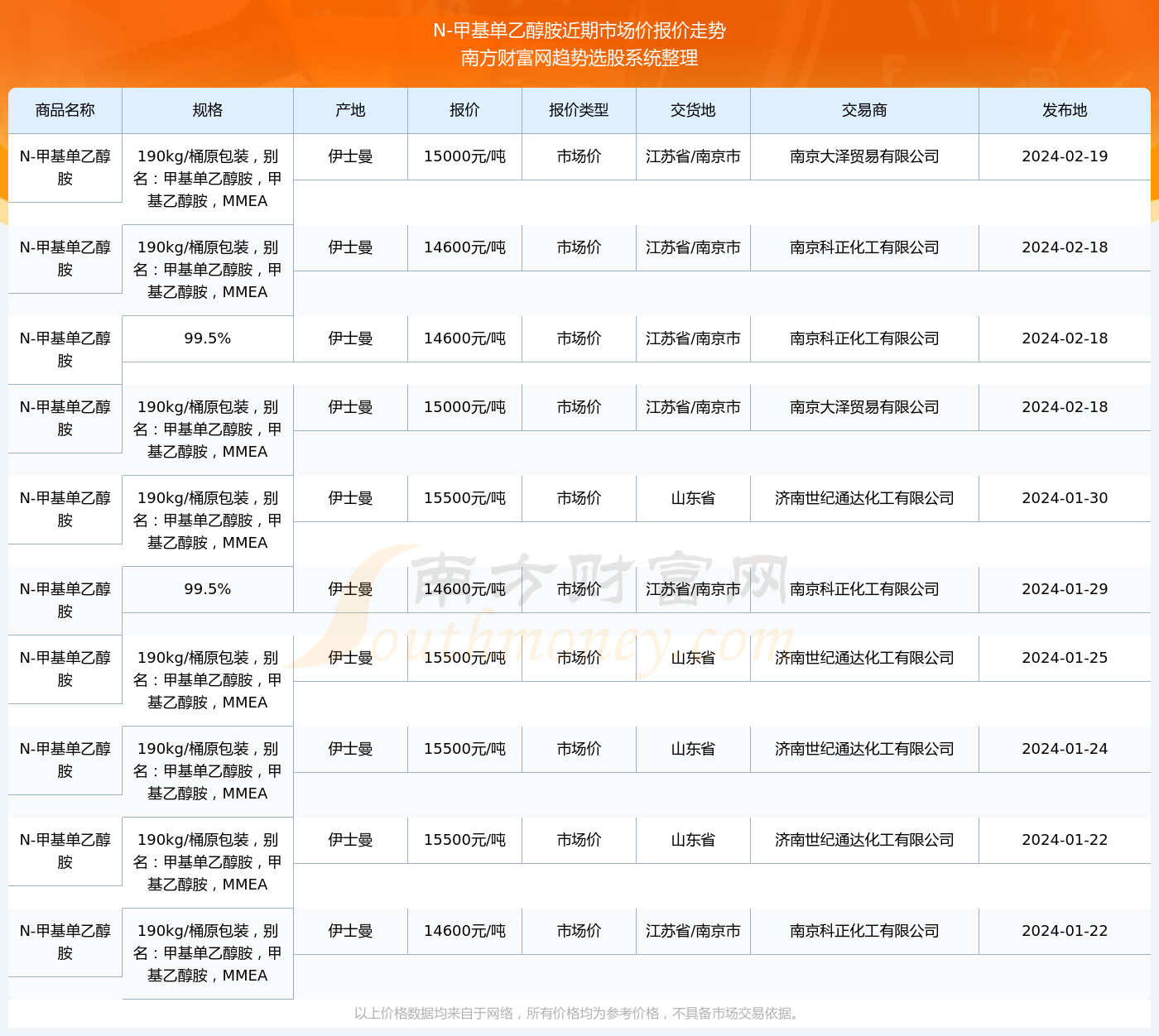Click 南京科正化工有限公司 in the 2024-01-22 row

864,931
